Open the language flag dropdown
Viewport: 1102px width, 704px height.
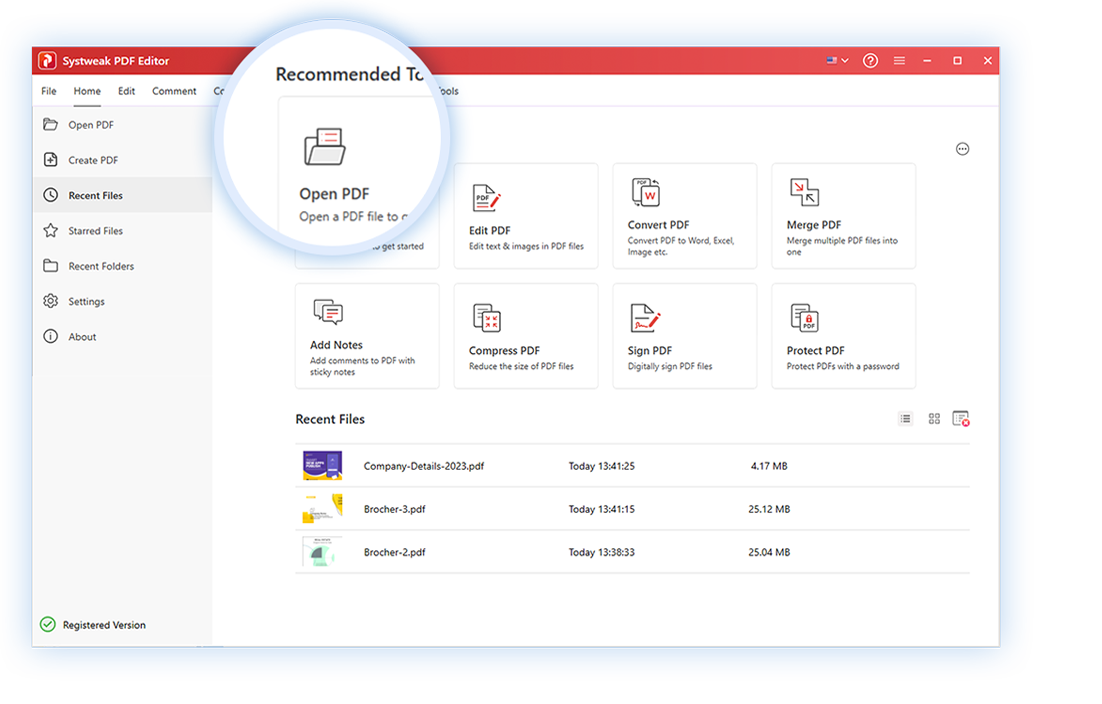click(838, 60)
